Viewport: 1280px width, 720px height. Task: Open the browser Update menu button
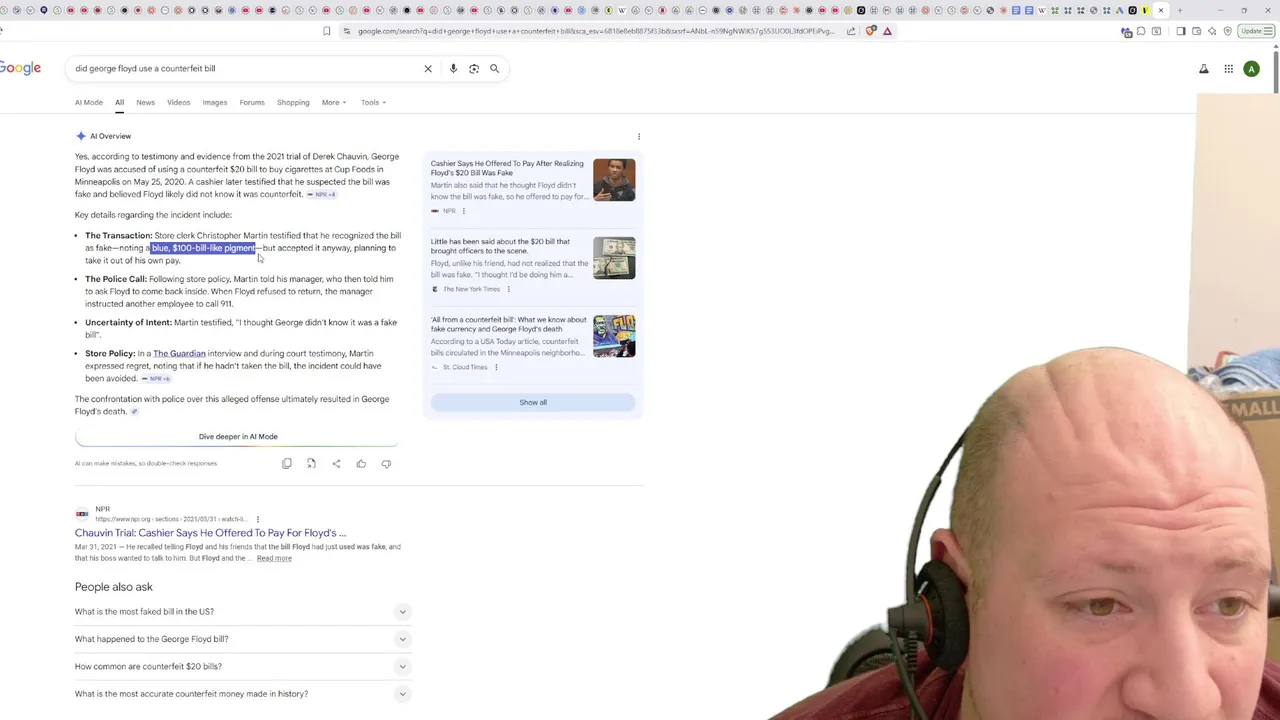tap(1256, 31)
